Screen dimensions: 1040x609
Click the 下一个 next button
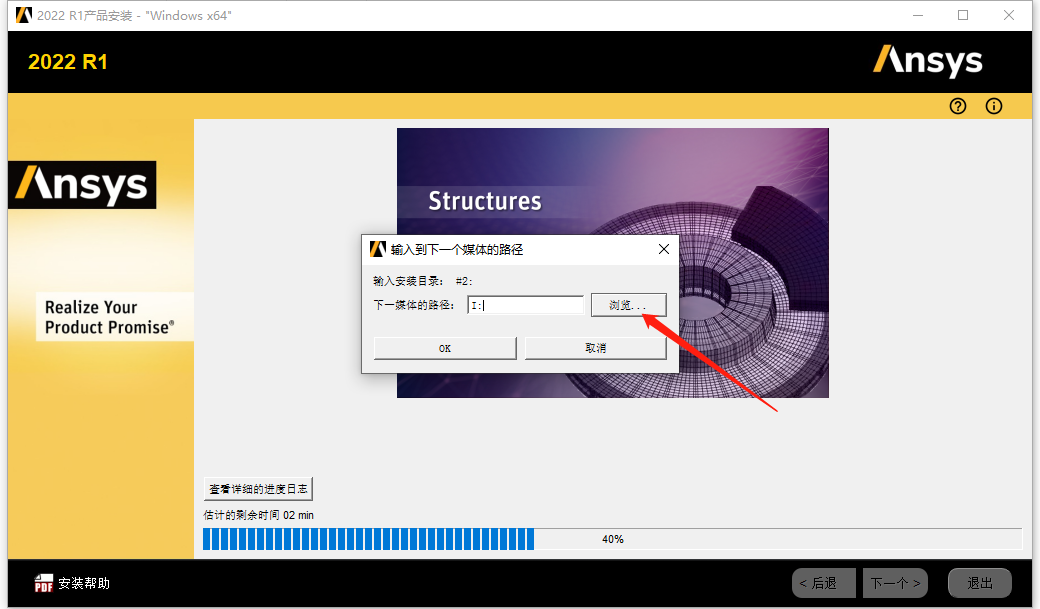point(895,582)
